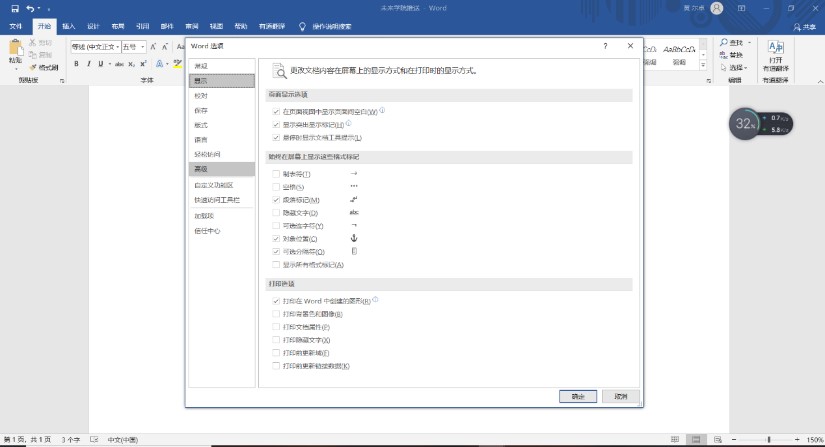Viewport: 825px width, 447px height.
Task: Increase font size with larger A
Action: (x=153, y=47)
